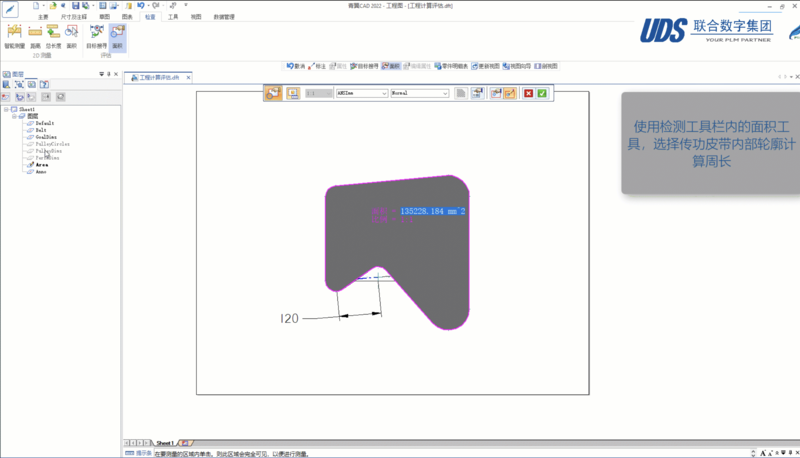Click 更新视图 update views button
800x458 pixels.
pos(485,66)
